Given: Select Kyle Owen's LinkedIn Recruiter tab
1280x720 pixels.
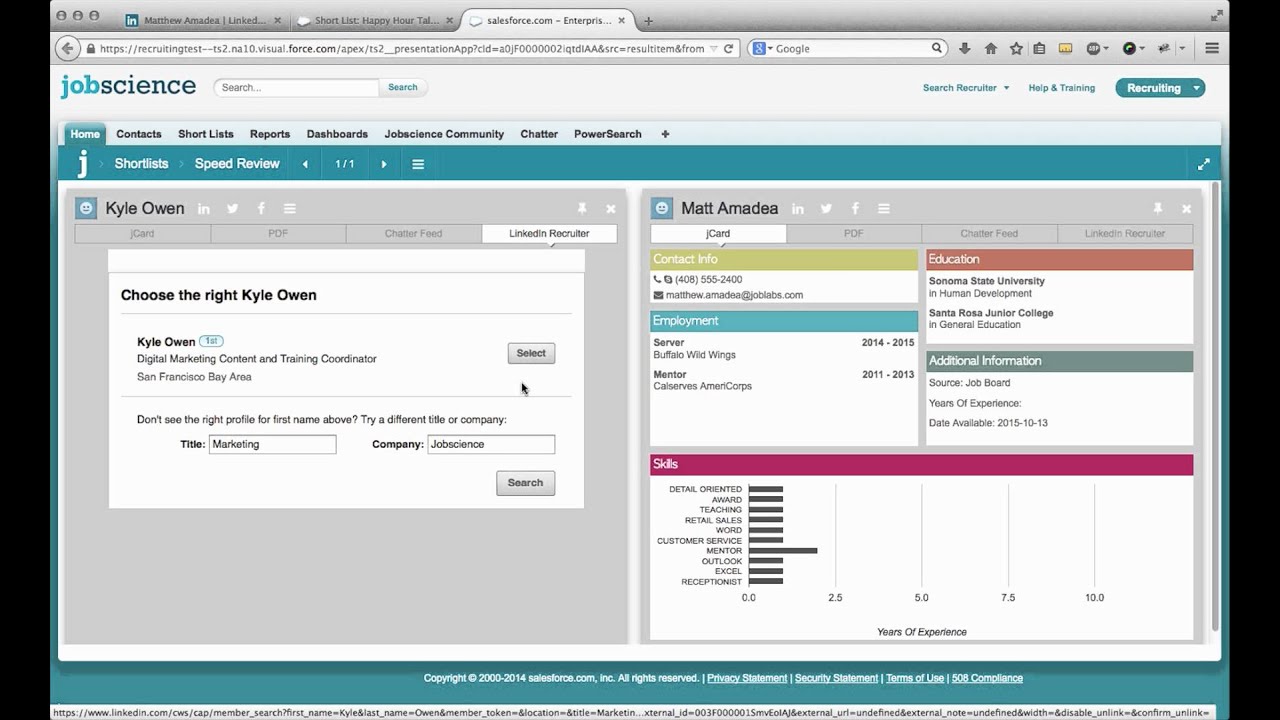Looking at the screenshot, I should [x=549, y=234].
